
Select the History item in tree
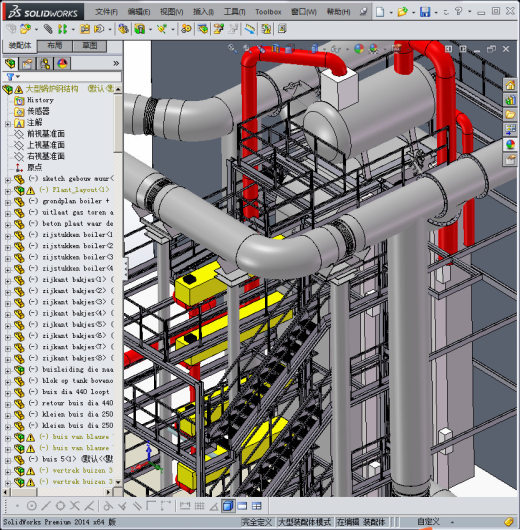point(40,100)
